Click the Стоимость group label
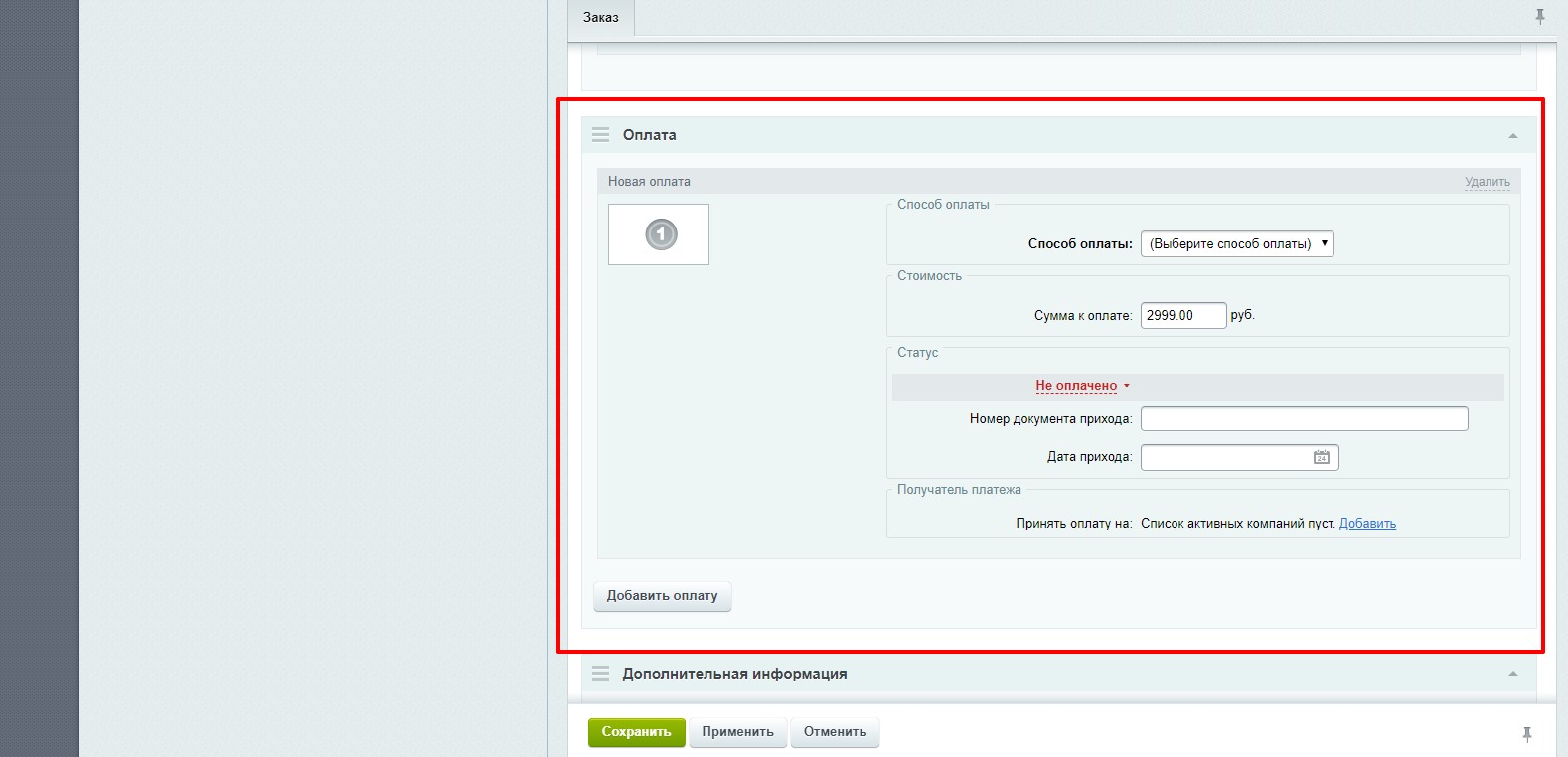Image resolution: width=1568 pixels, height=757 pixels. click(x=929, y=276)
